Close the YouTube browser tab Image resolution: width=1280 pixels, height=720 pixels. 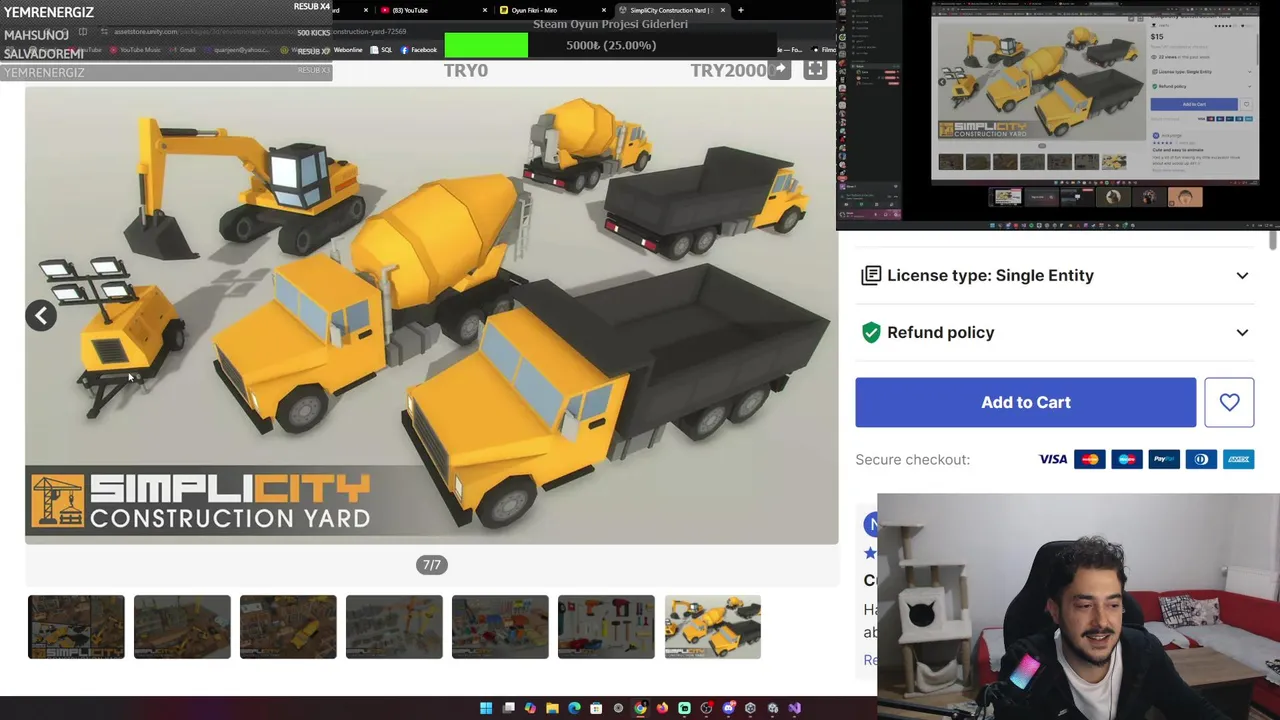pos(485,10)
